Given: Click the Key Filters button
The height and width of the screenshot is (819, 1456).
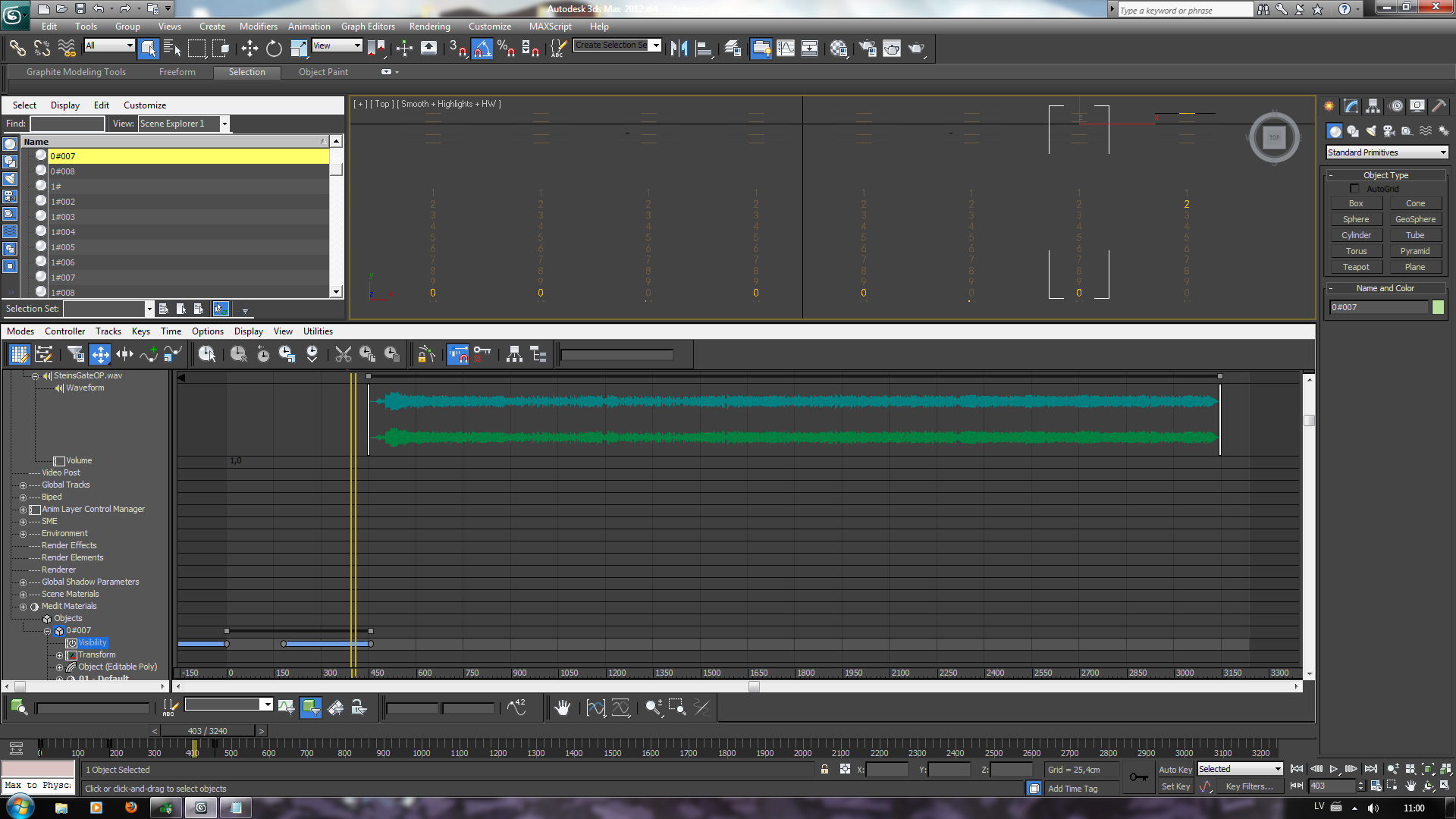Looking at the screenshot, I should 1249,786.
